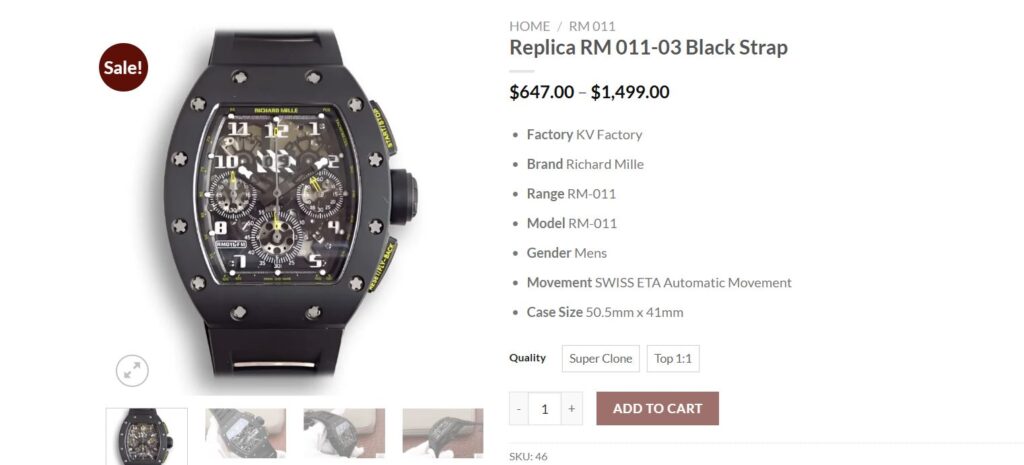Click the SKU: 46 text
This screenshot has height=465, width=1024.
coord(528,457)
